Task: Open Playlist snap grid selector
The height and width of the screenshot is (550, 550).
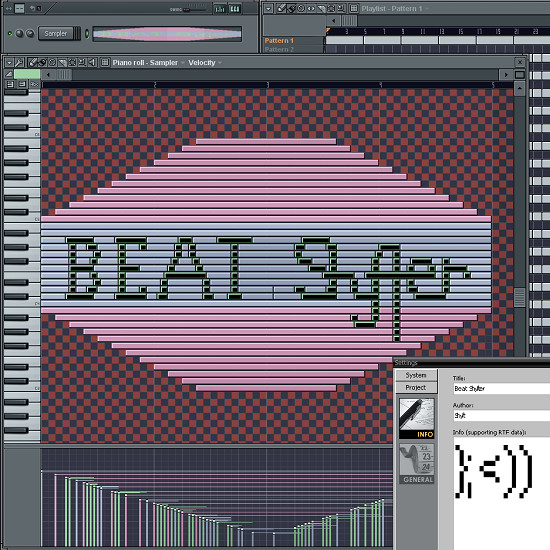Action: coord(354,8)
